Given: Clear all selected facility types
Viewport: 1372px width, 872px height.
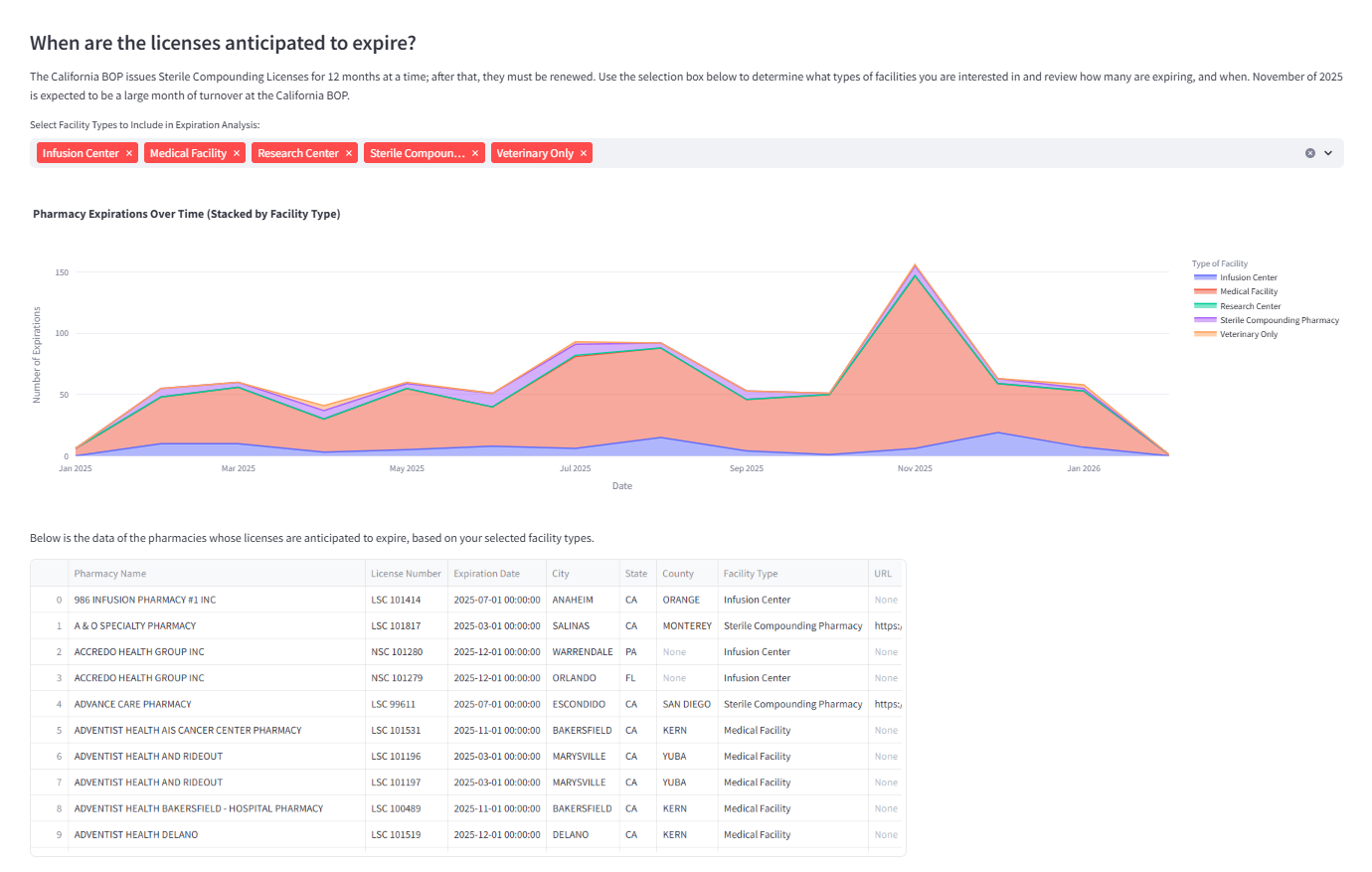Looking at the screenshot, I should (x=1309, y=153).
